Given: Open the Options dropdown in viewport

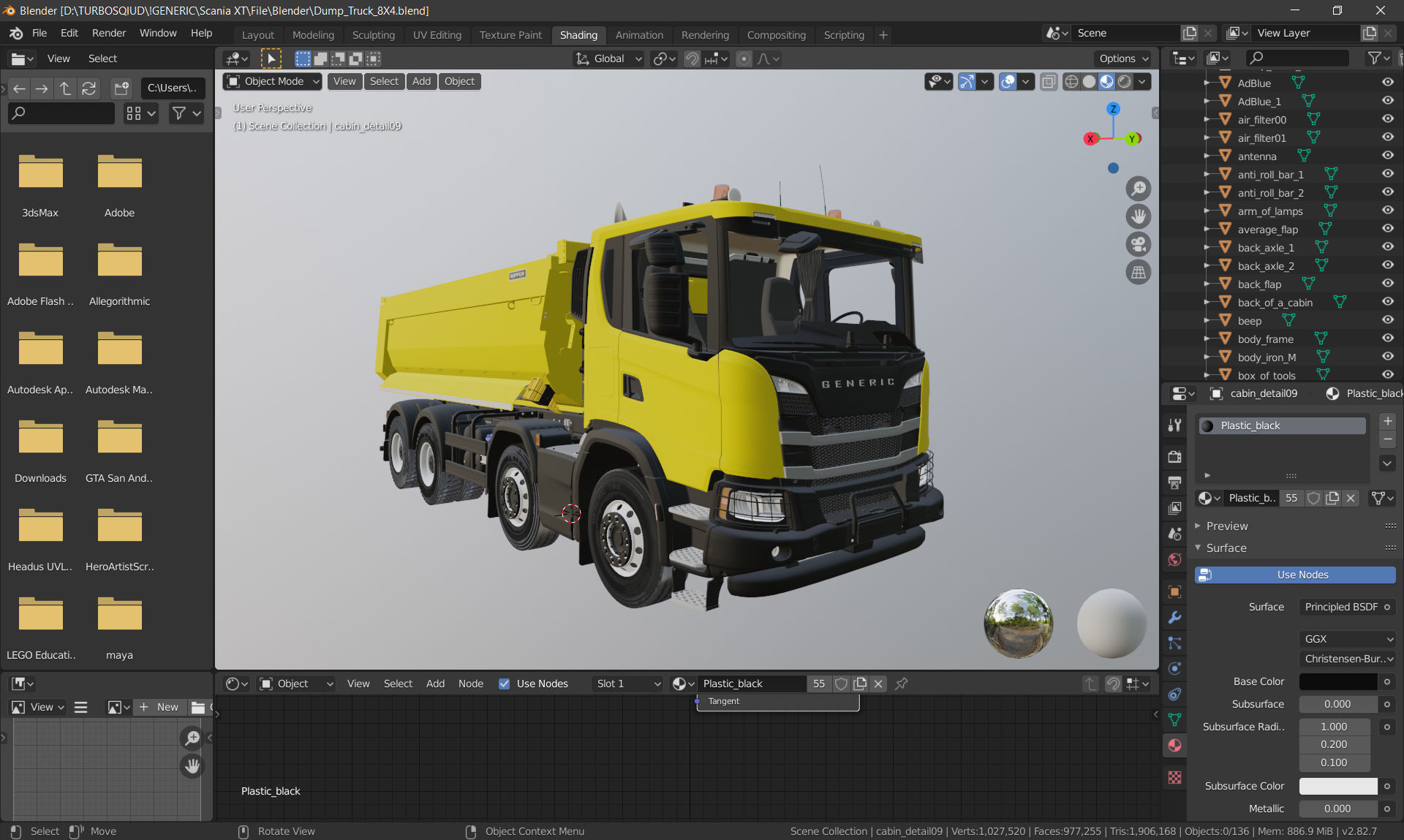Looking at the screenshot, I should pyautogui.click(x=1124, y=58).
